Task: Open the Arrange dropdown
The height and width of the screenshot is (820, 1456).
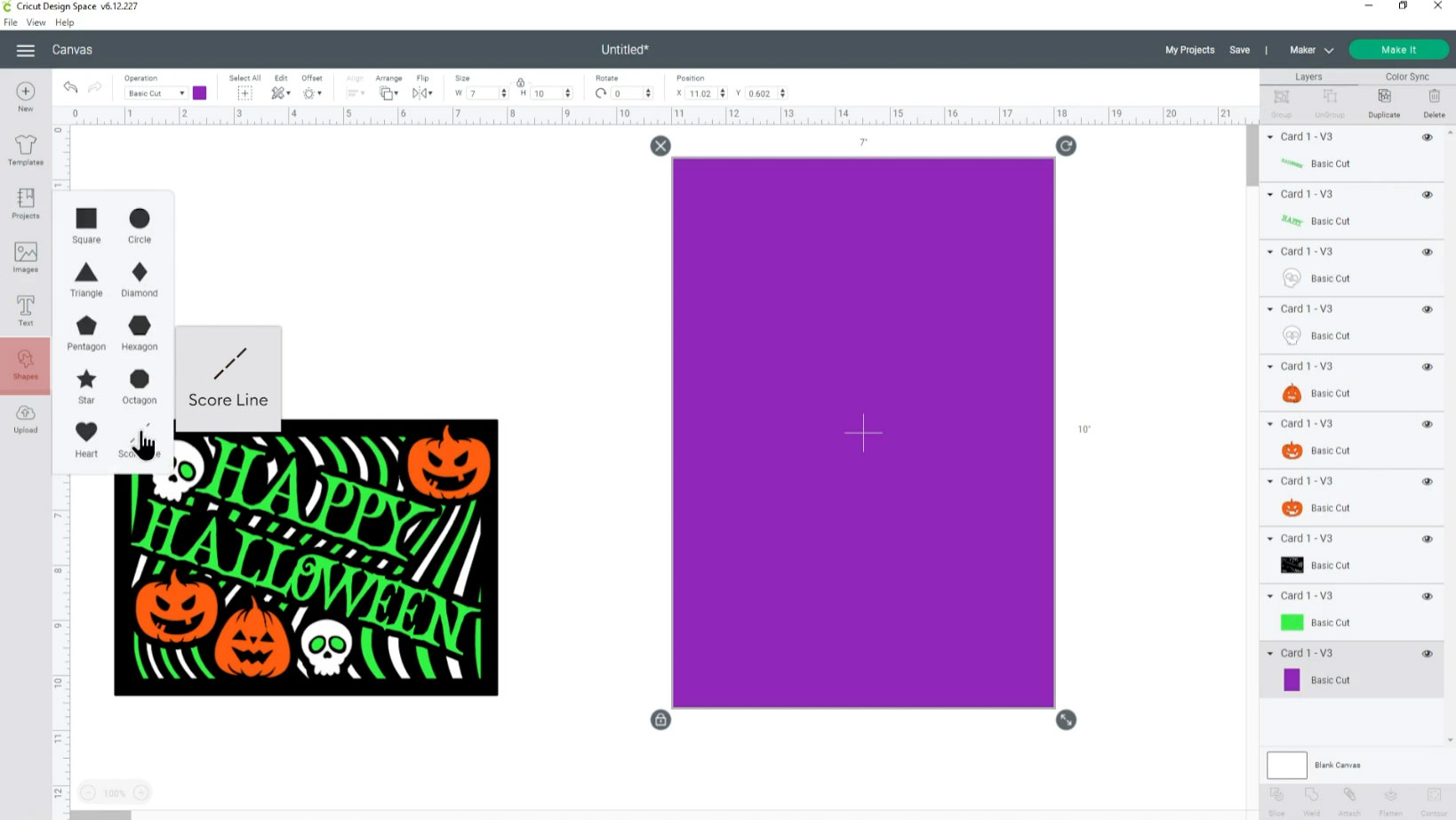Action: tap(388, 93)
